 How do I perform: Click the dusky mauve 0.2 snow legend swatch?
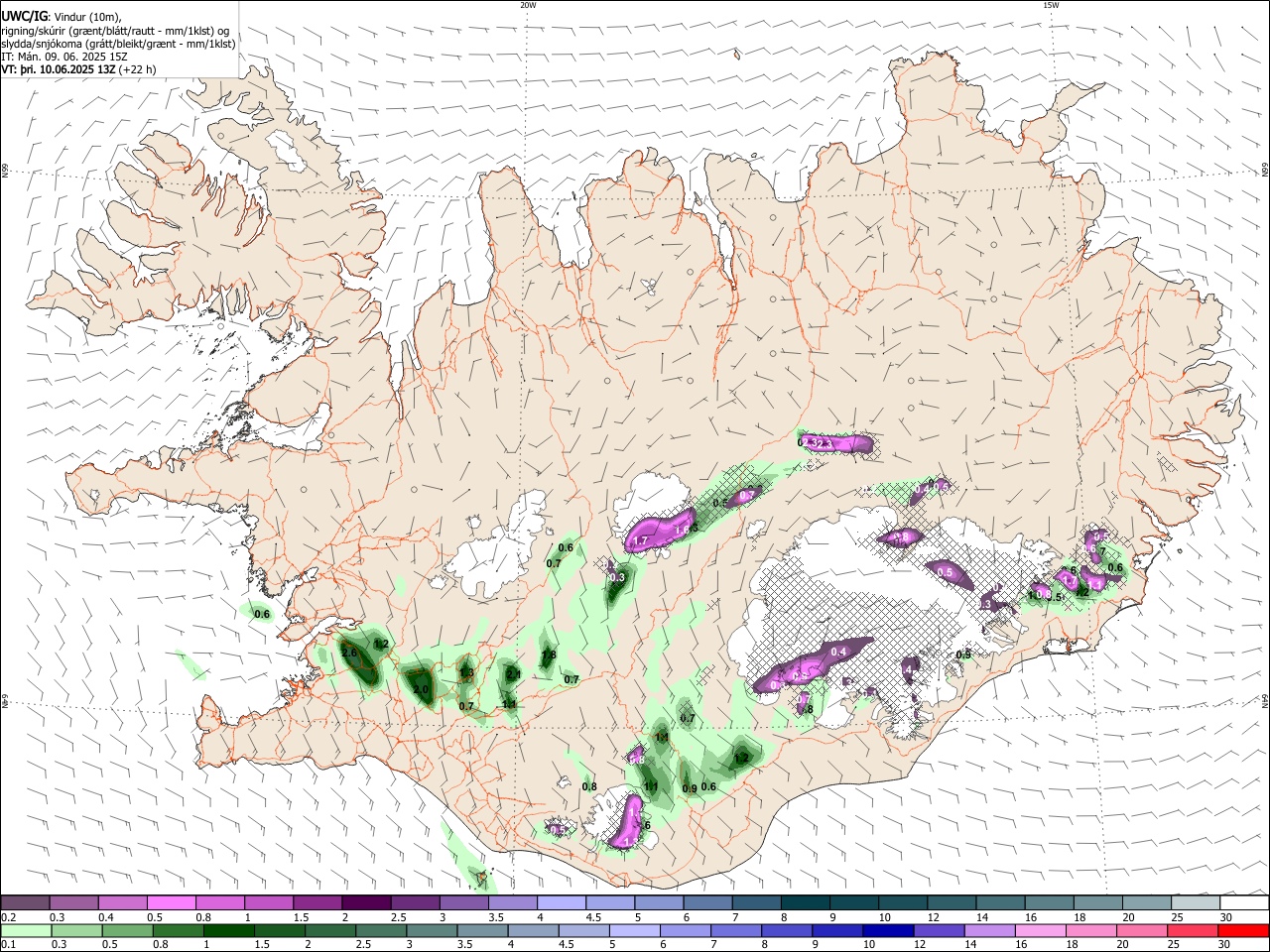[25, 903]
